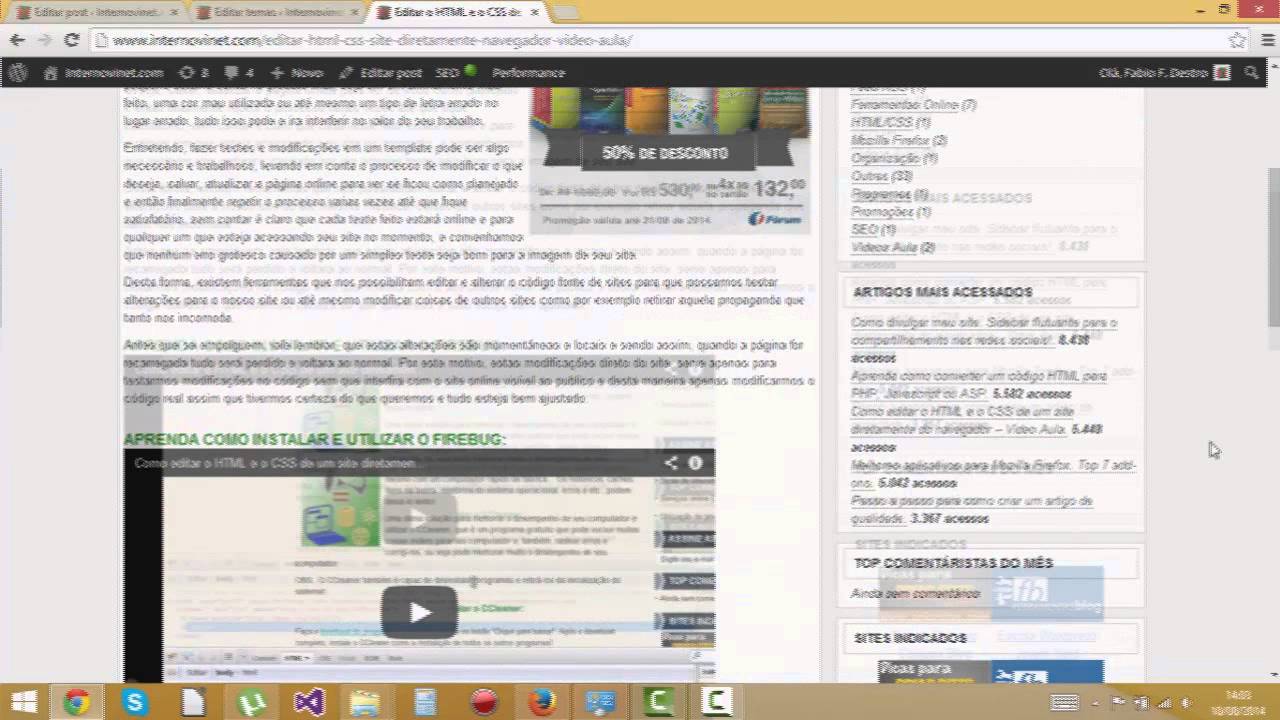Open Mozilla Firefox from the taskbar
The height and width of the screenshot is (720, 1280).
542,703
